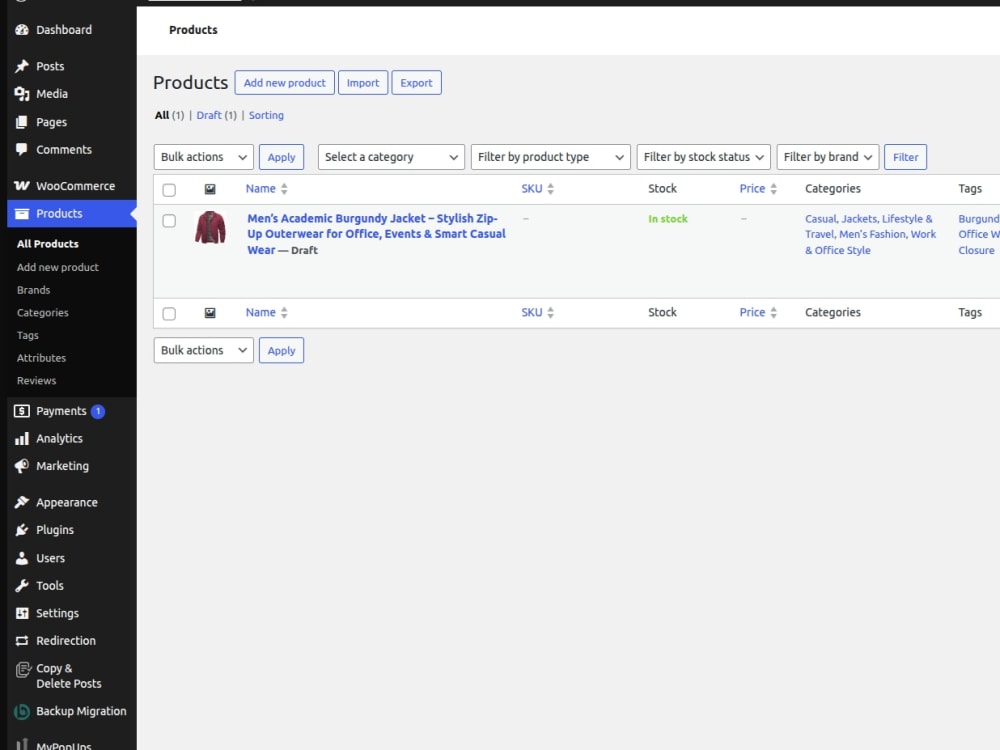Open All Products submenu item

tap(48, 244)
